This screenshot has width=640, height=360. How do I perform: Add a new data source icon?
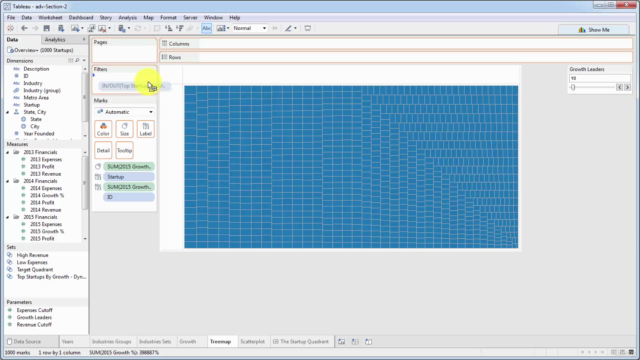click(x=61, y=28)
